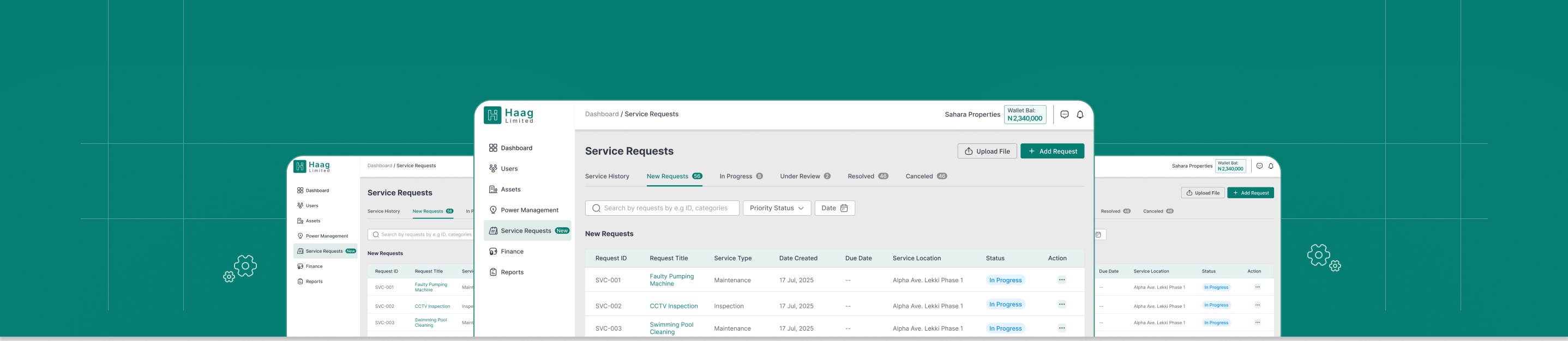Open Faulty Pumping Machine request in center window

tap(671, 279)
